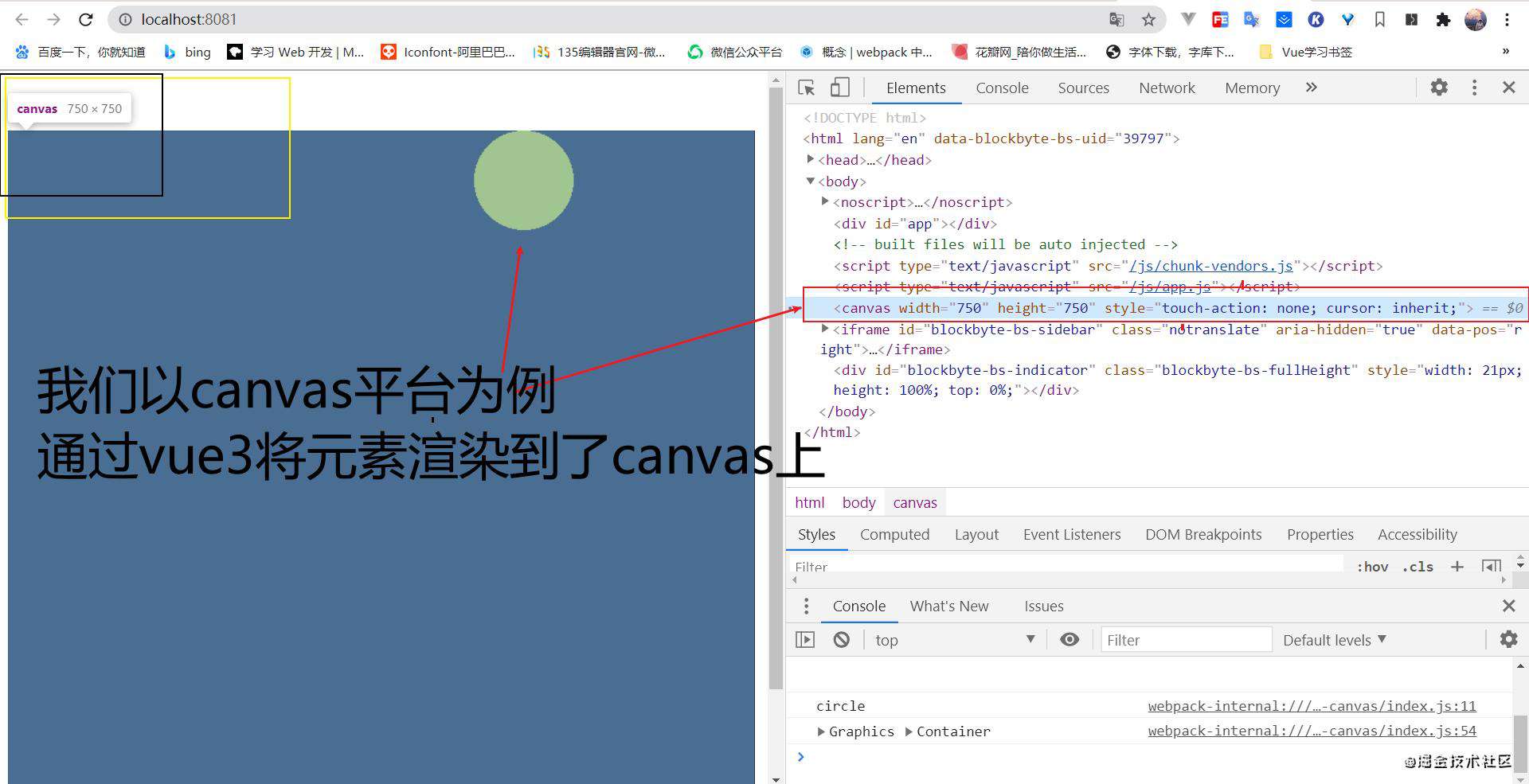
Task: Show console sidebar icon
Action: point(805,640)
